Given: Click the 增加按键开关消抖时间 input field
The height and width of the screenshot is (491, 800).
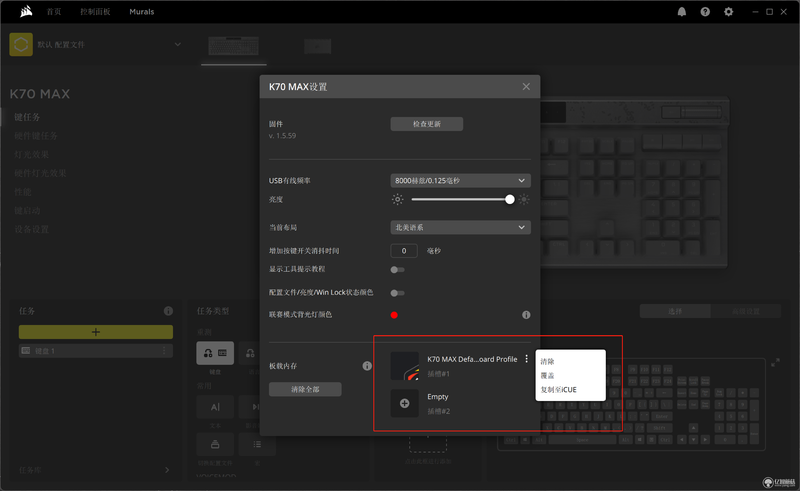Looking at the screenshot, I should click(404, 251).
